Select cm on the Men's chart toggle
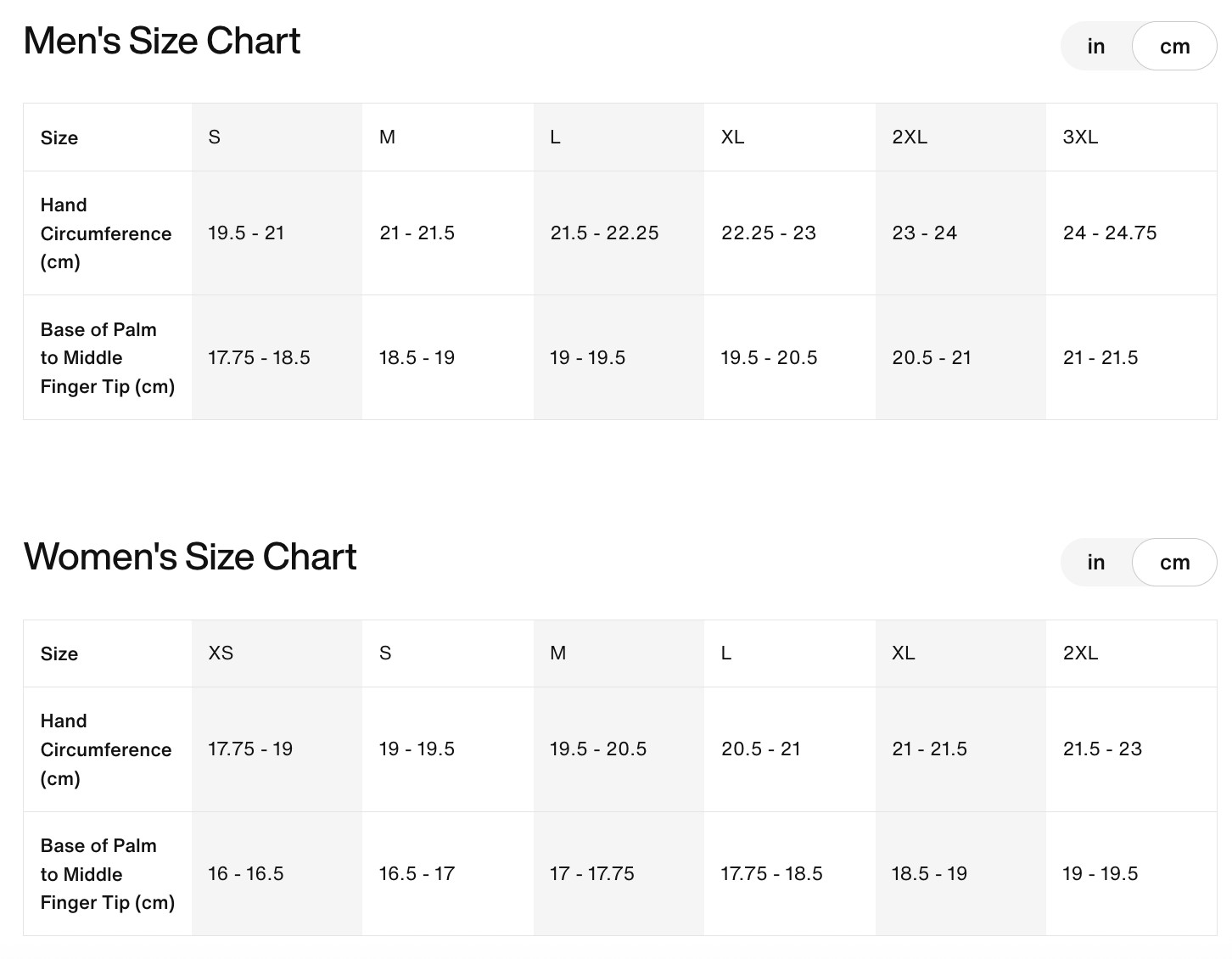 (x=1174, y=46)
